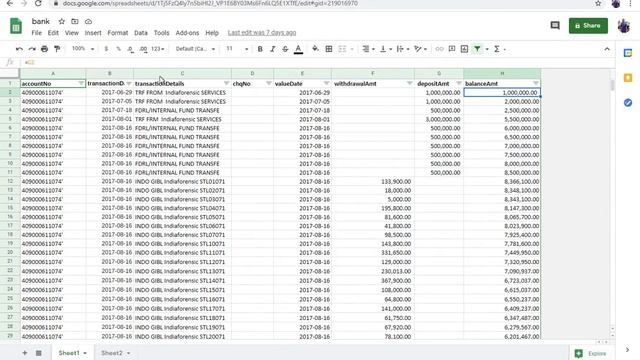Open the Format menu
Viewport: 640px width, 360px height.
[x=118, y=33]
